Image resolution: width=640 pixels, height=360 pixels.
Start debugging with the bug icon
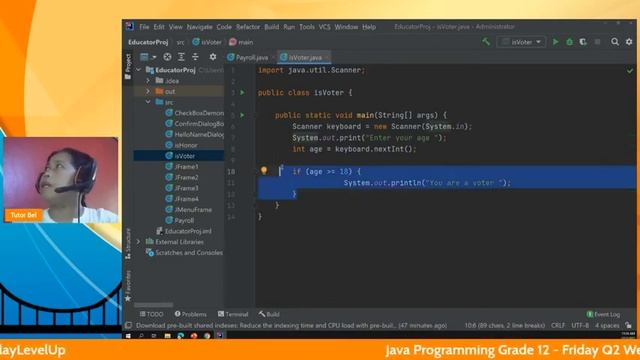(x=569, y=42)
